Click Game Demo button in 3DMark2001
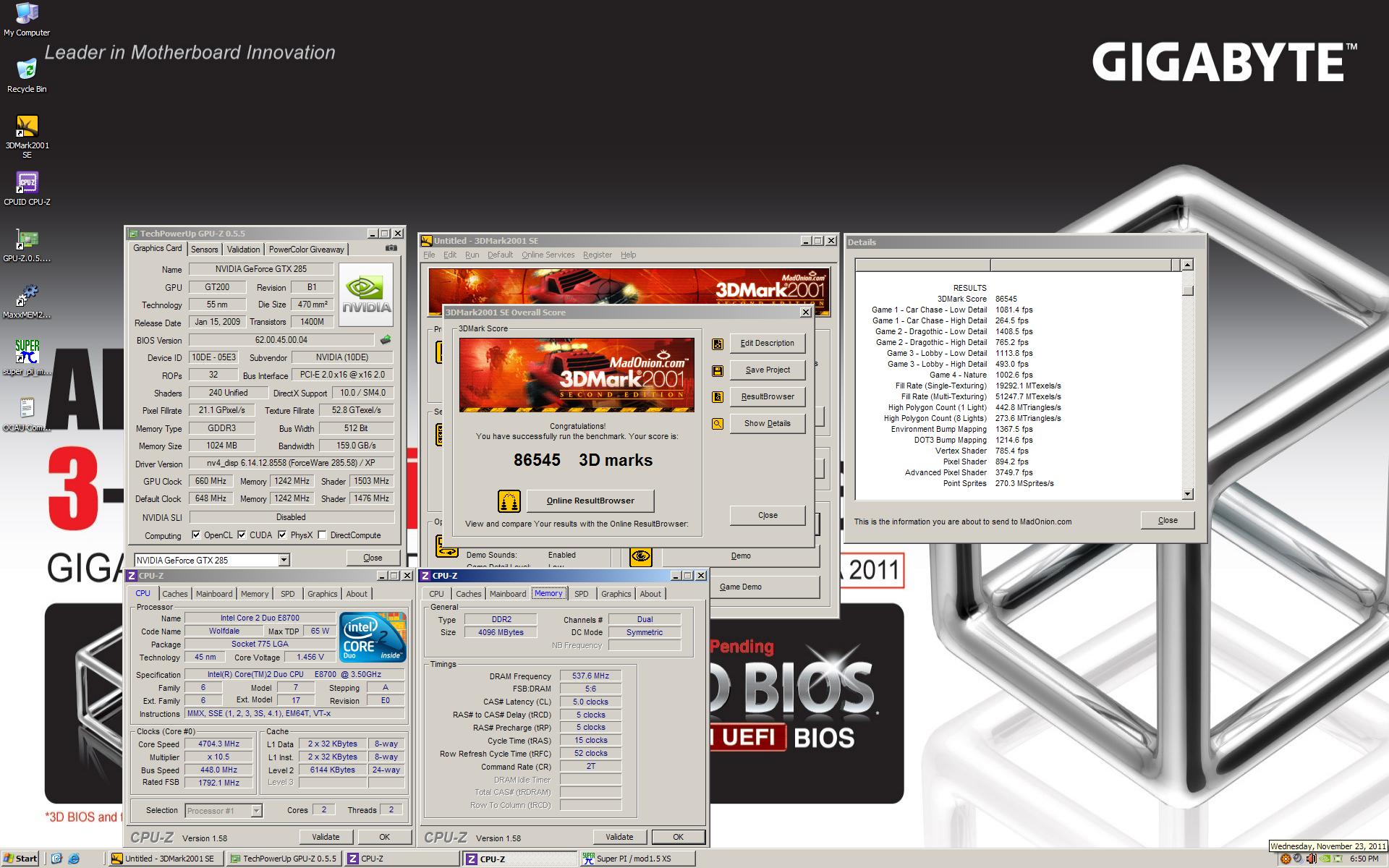Viewport: 1389px width, 868px height. tap(741, 587)
